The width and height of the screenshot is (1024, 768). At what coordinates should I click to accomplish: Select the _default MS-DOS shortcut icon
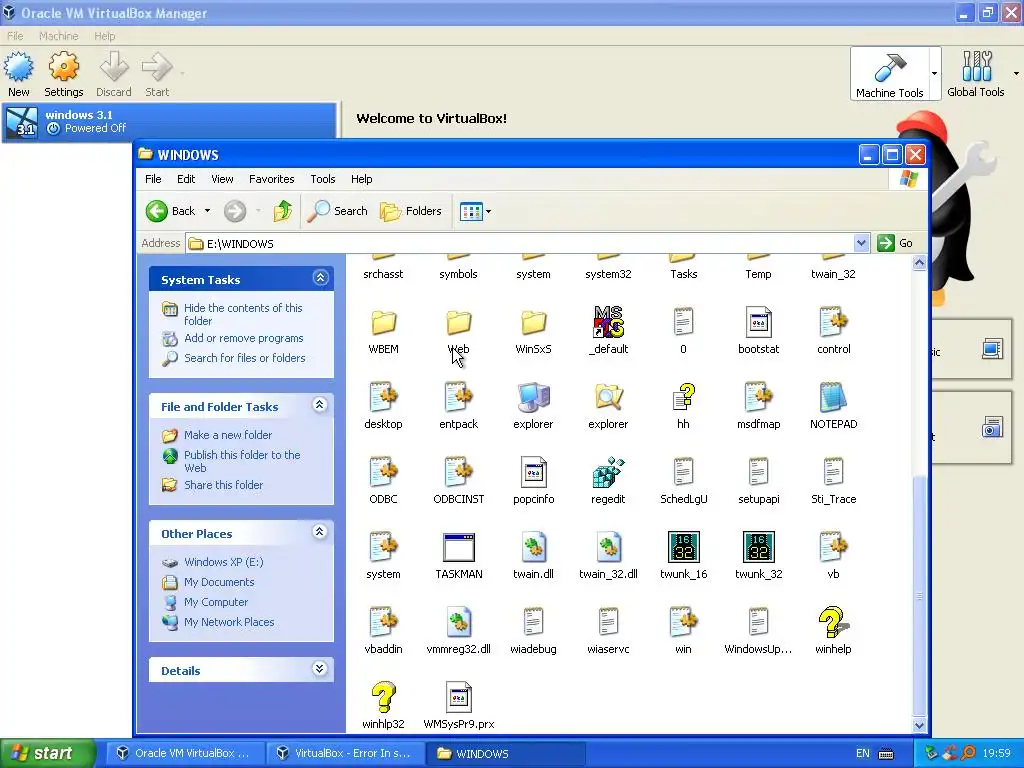pyautogui.click(x=608, y=323)
